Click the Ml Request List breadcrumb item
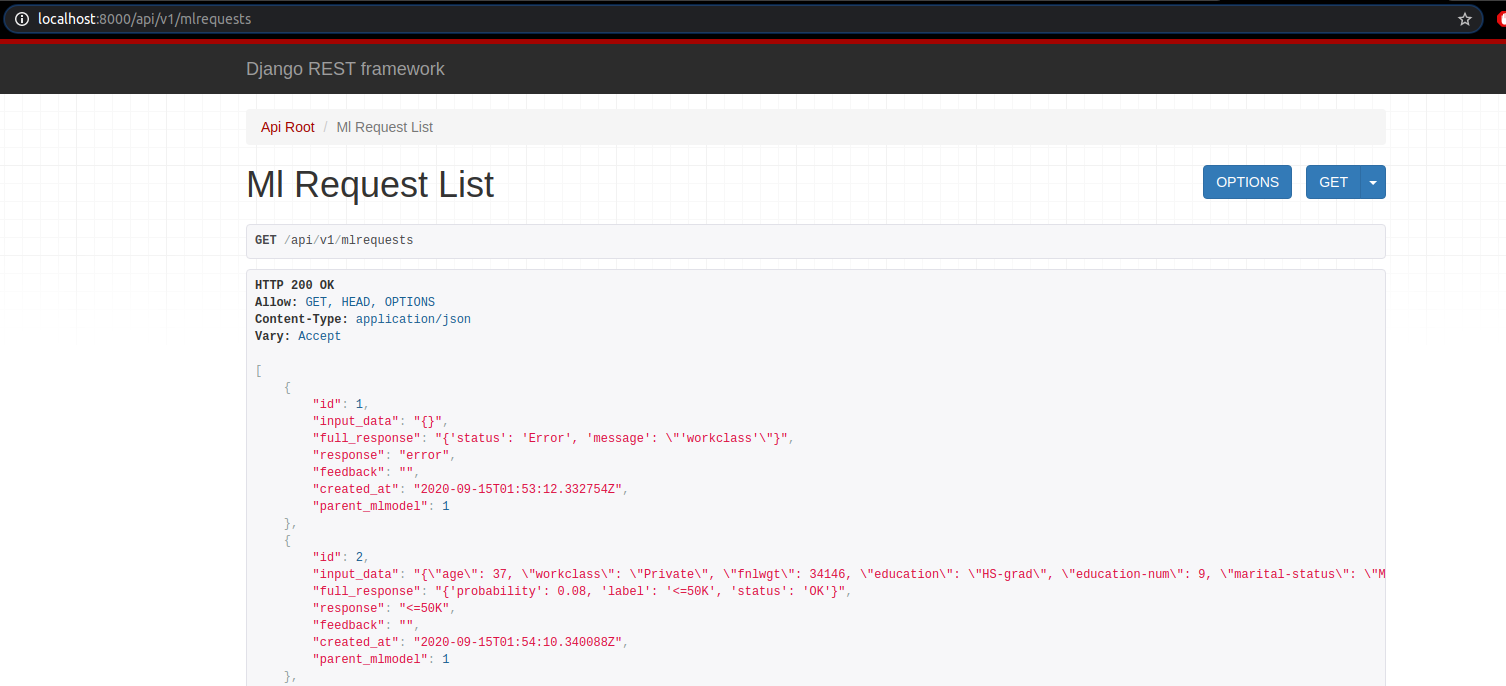Image resolution: width=1506 pixels, height=686 pixels. click(384, 127)
